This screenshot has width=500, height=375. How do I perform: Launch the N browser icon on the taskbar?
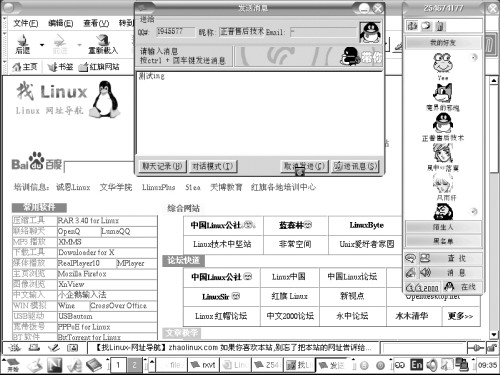pyautogui.click(x=54, y=365)
